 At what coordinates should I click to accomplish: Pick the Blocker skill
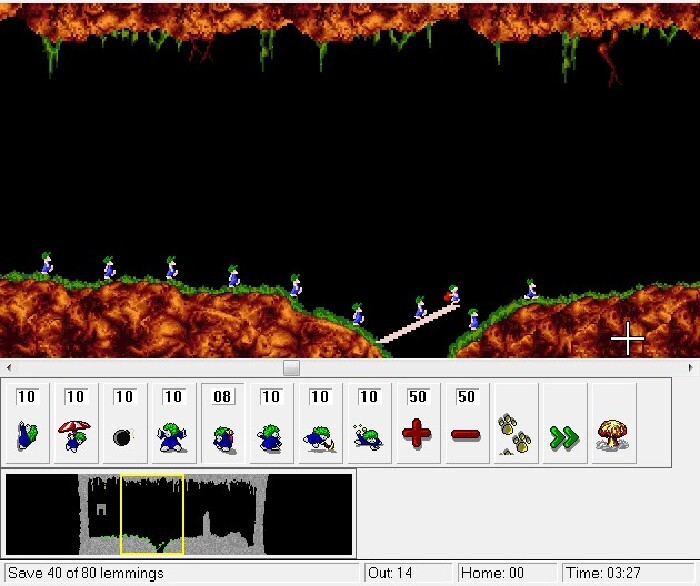coord(173,424)
